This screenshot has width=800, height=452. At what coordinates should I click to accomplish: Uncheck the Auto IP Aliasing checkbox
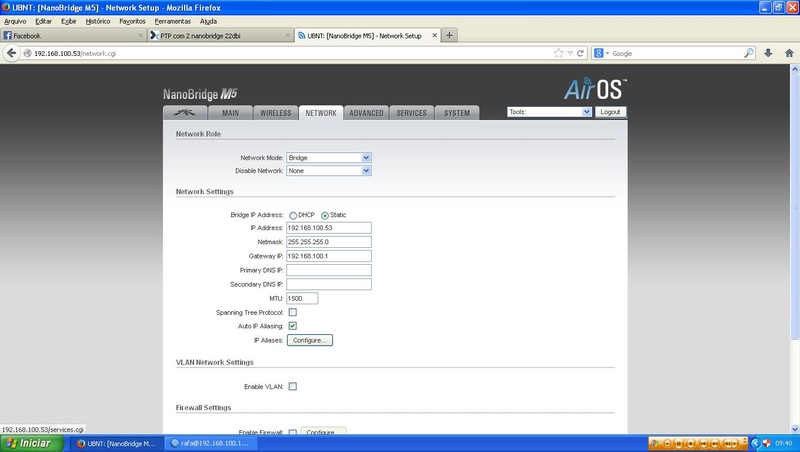(293, 326)
